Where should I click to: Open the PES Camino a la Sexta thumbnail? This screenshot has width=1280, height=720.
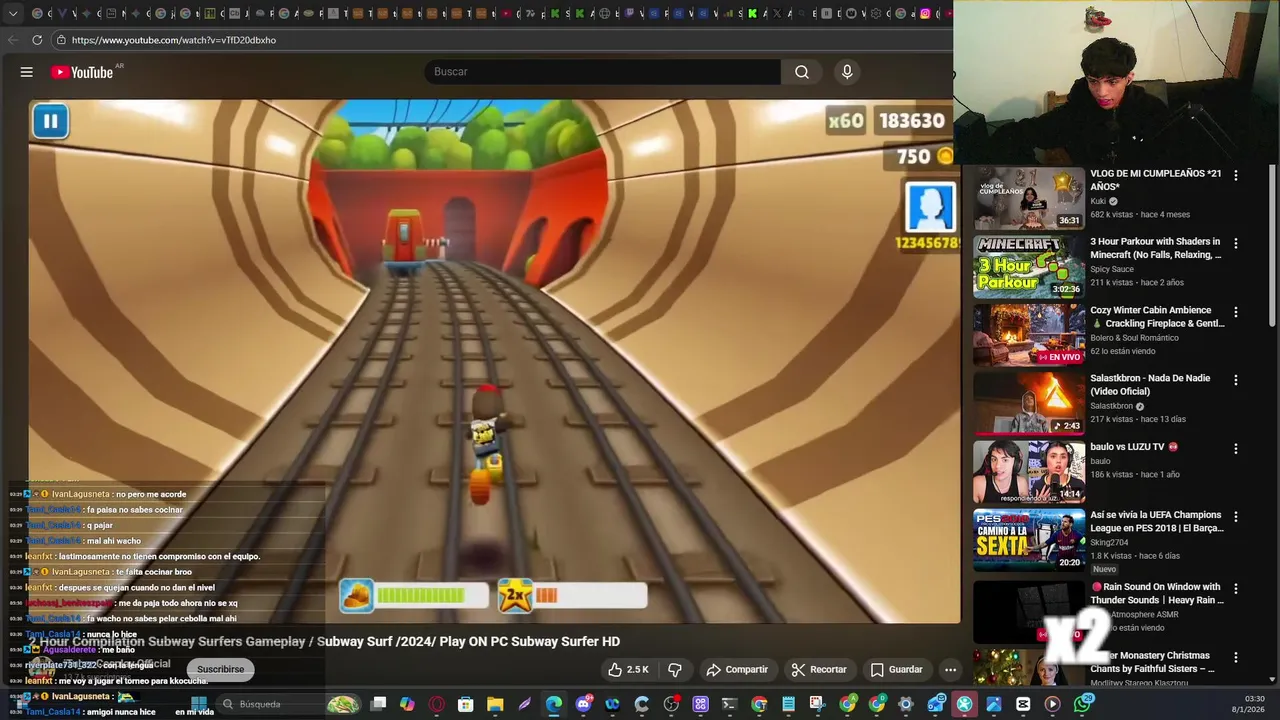(1029, 540)
